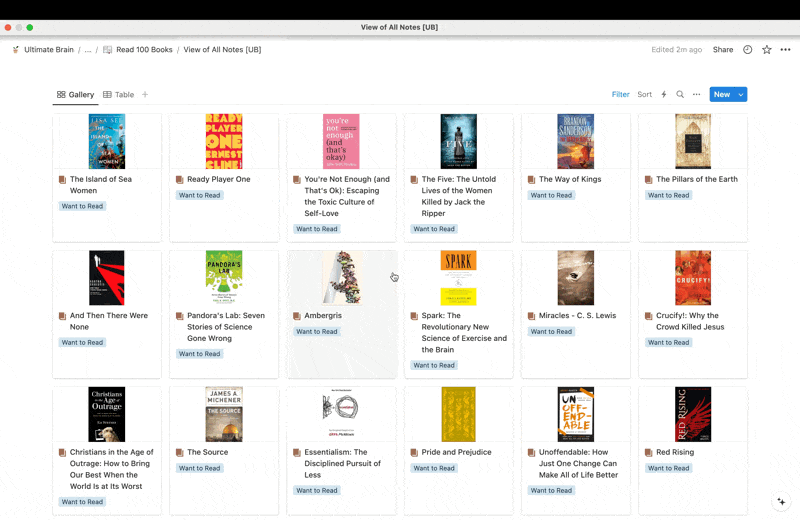Open the AI assistant sparkle button
This screenshot has width=800, height=520.
point(781,501)
